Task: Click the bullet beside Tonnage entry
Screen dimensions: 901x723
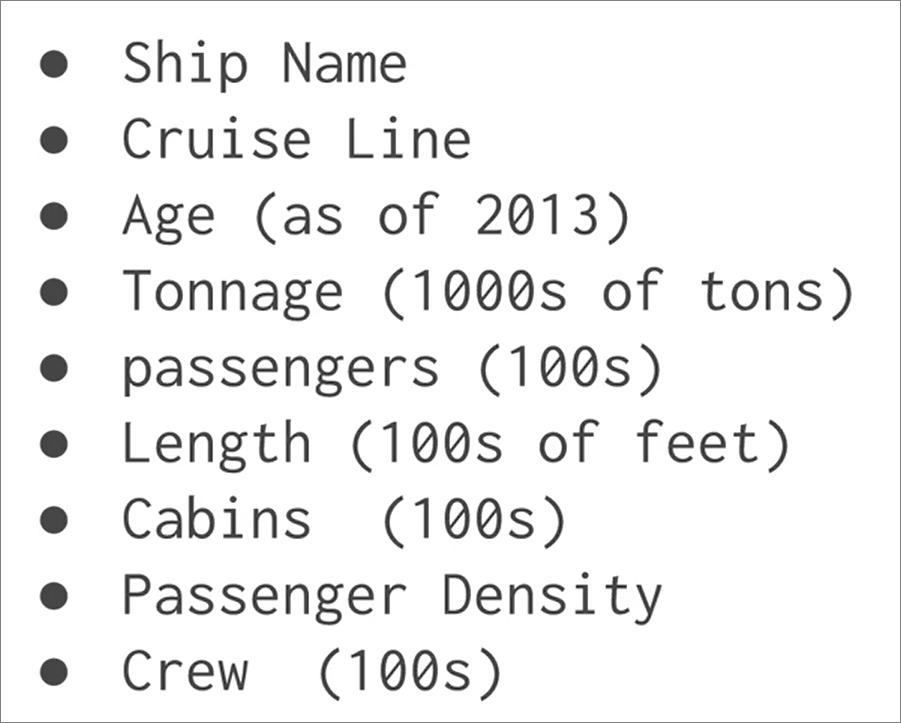Action: 54,291
